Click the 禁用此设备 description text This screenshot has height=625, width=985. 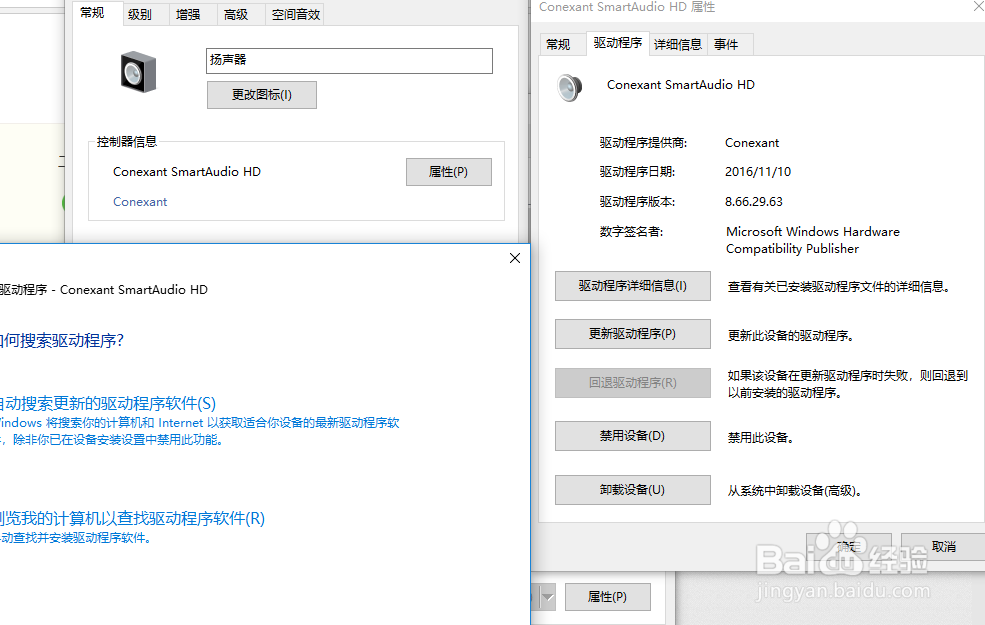760,437
